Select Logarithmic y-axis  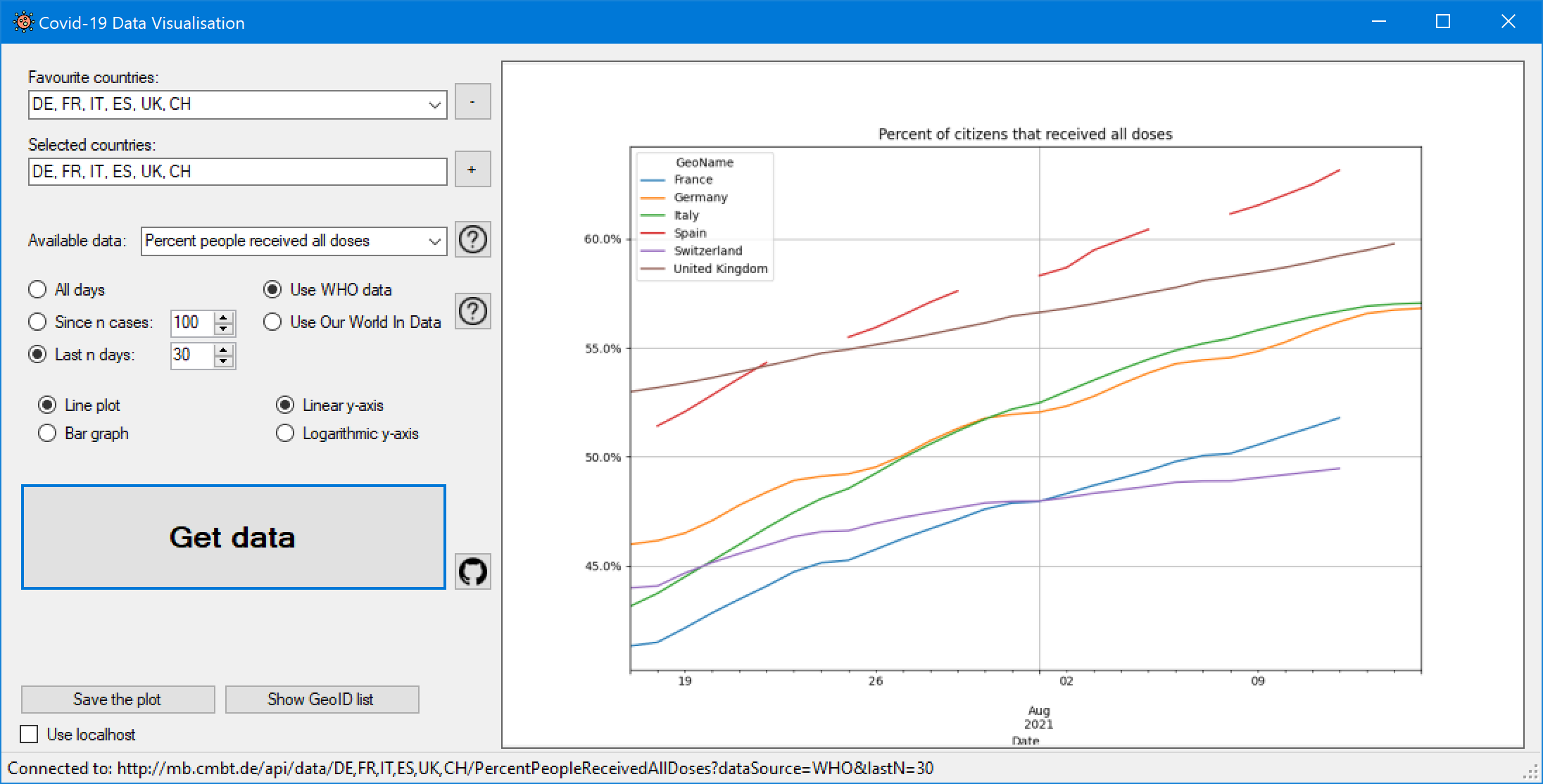[x=284, y=434]
